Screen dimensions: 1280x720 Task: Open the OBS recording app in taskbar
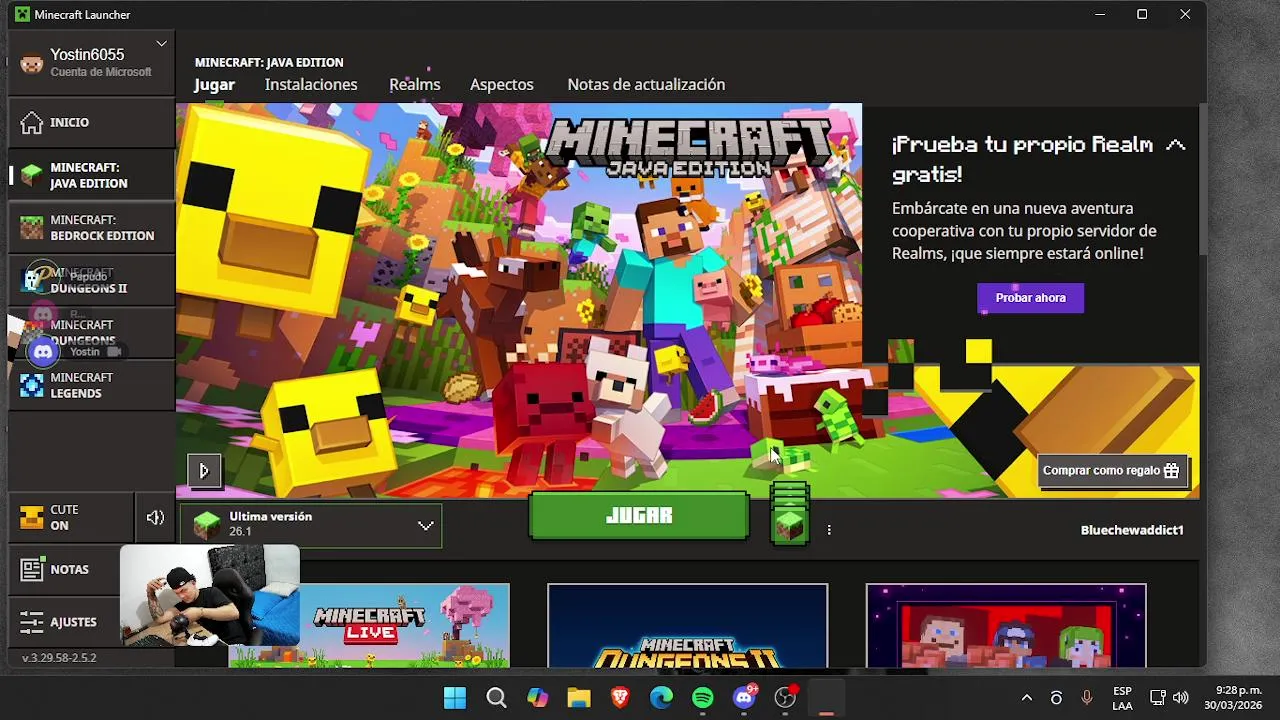pyautogui.click(x=786, y=698)
